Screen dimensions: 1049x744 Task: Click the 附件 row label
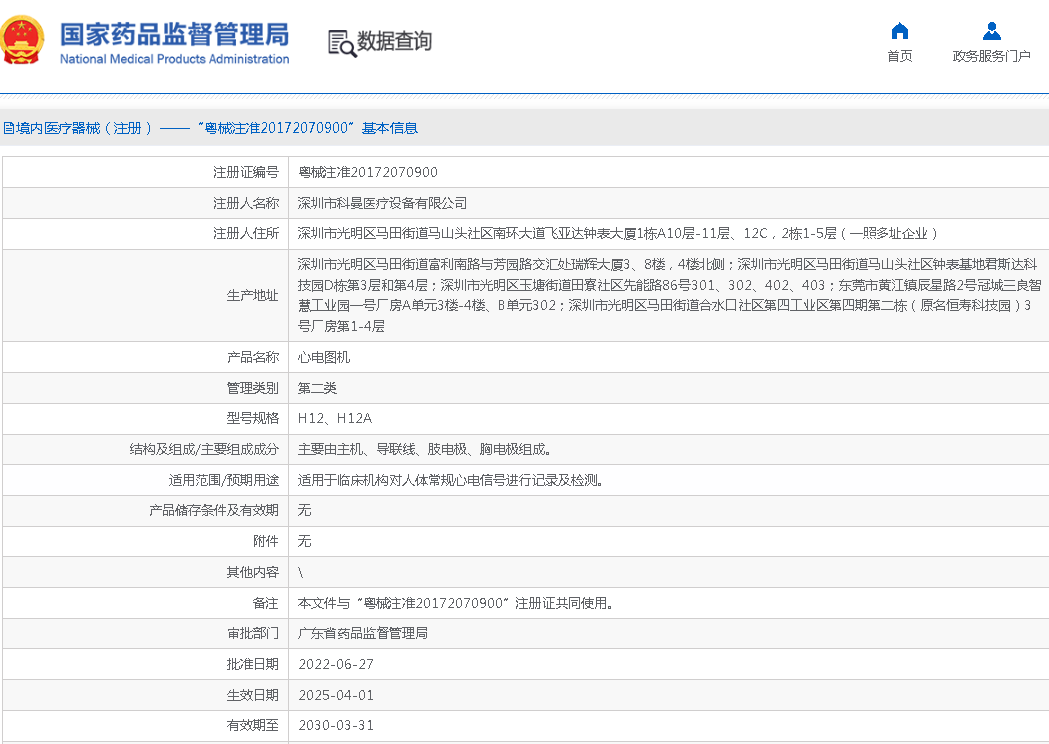coord(266,541)
